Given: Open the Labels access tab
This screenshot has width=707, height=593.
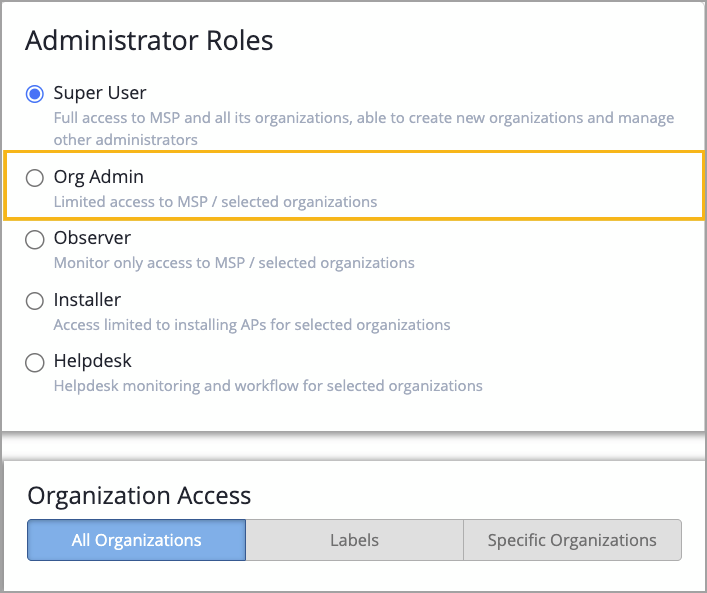Looking at the screenshot, I should 354,540.
